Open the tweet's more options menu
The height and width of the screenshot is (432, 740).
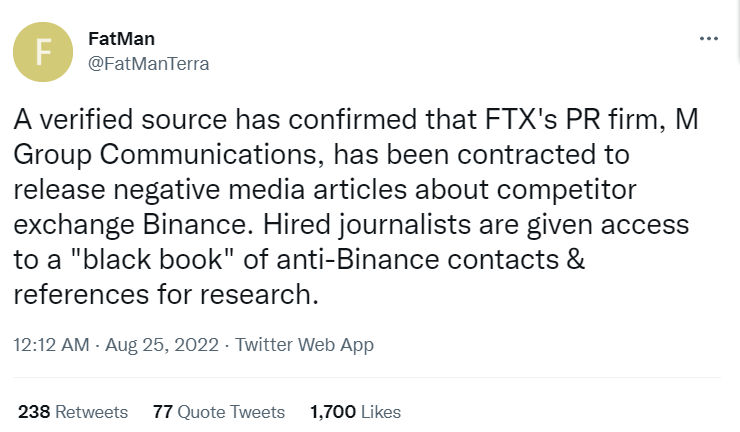click(709, 38)
